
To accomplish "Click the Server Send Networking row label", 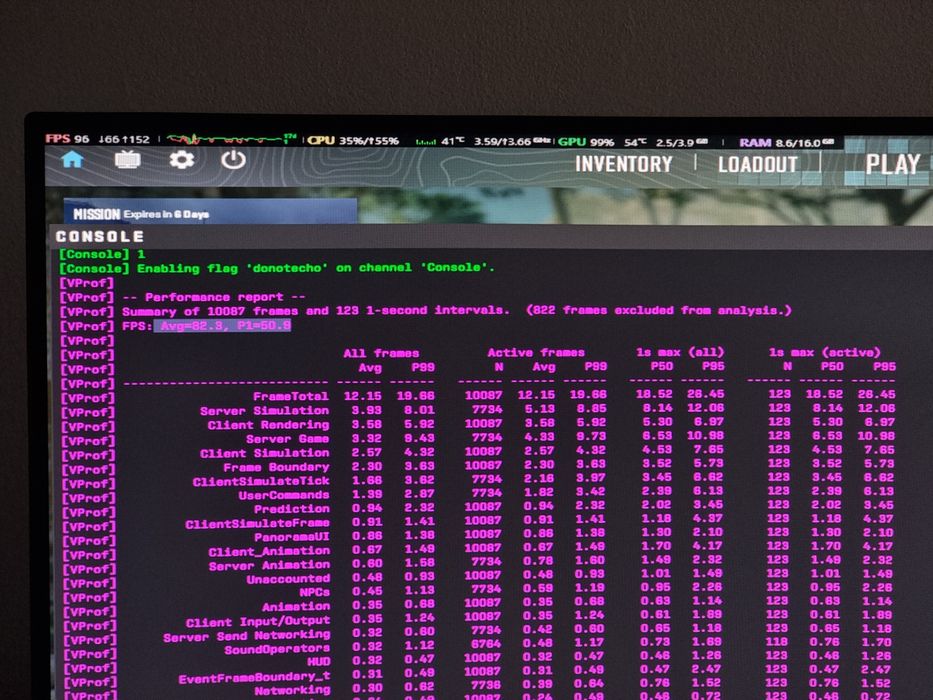I will point(247,636).
